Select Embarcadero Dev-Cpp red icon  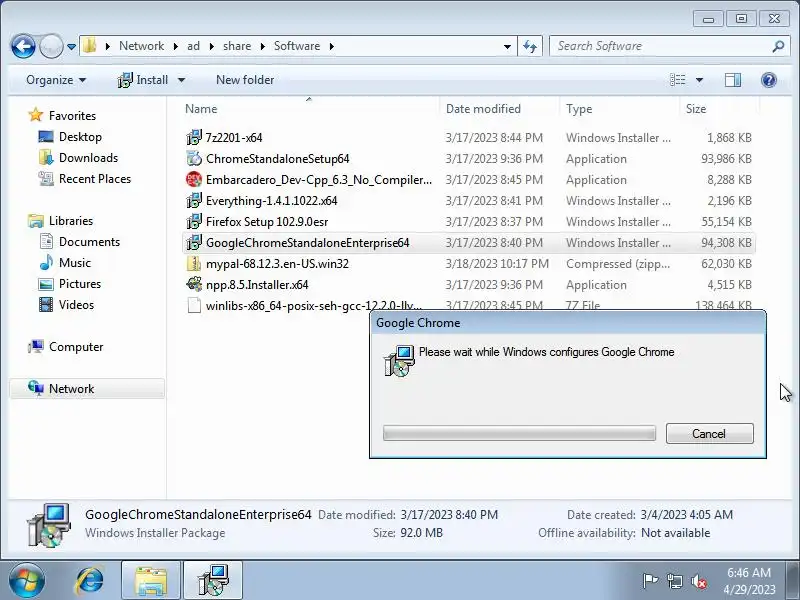(194, 180)
